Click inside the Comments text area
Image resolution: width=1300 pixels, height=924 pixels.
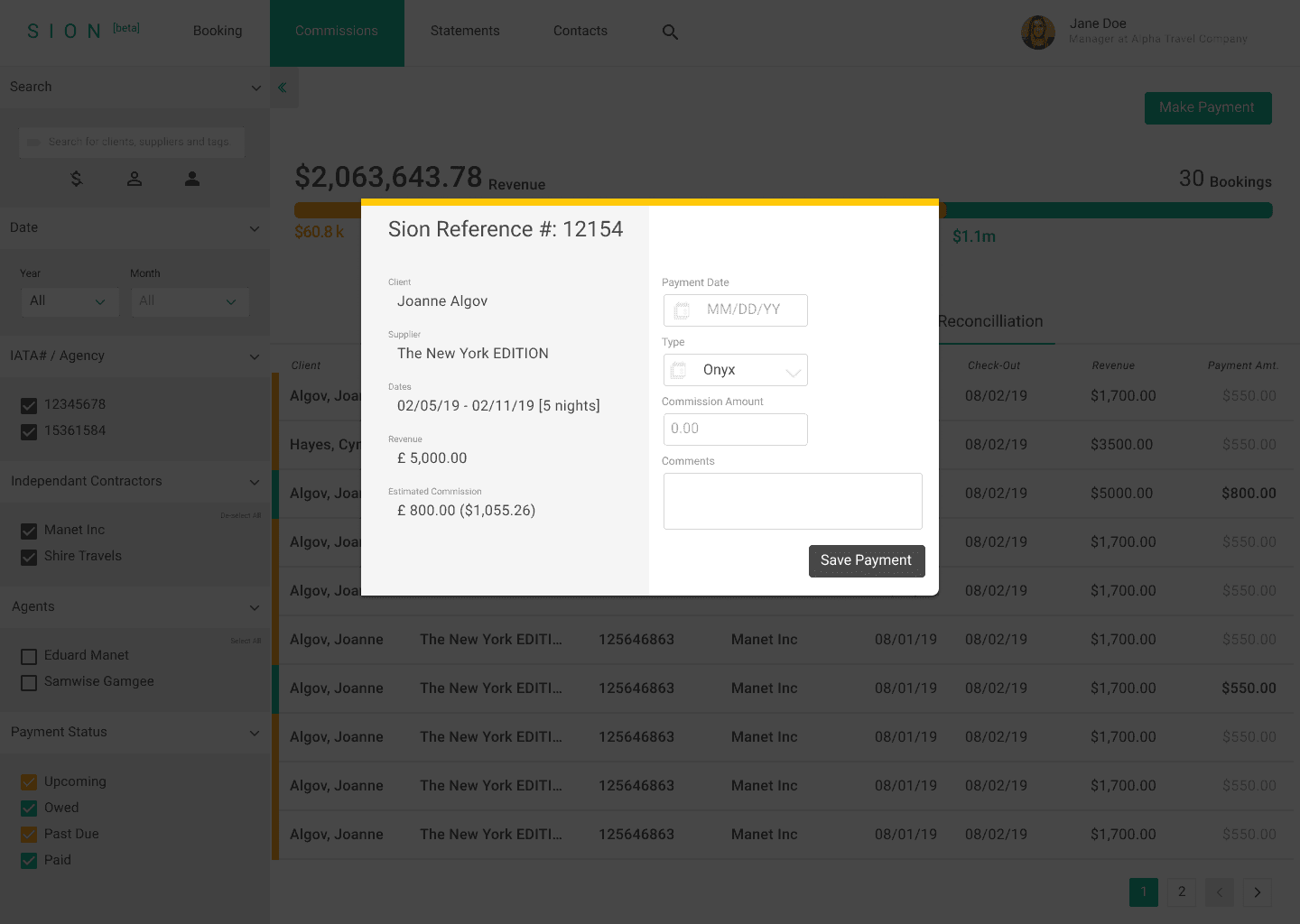[793, 501]
